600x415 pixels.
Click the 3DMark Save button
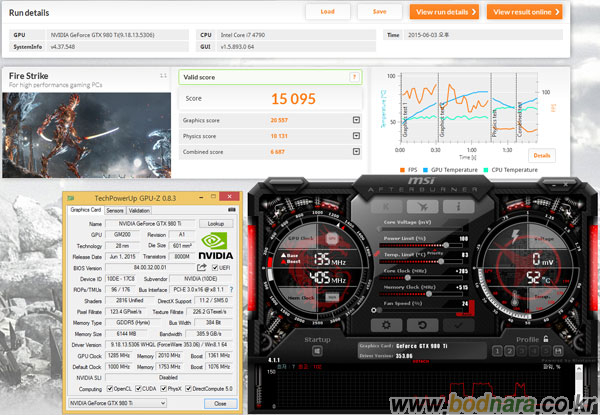point(380,12)
